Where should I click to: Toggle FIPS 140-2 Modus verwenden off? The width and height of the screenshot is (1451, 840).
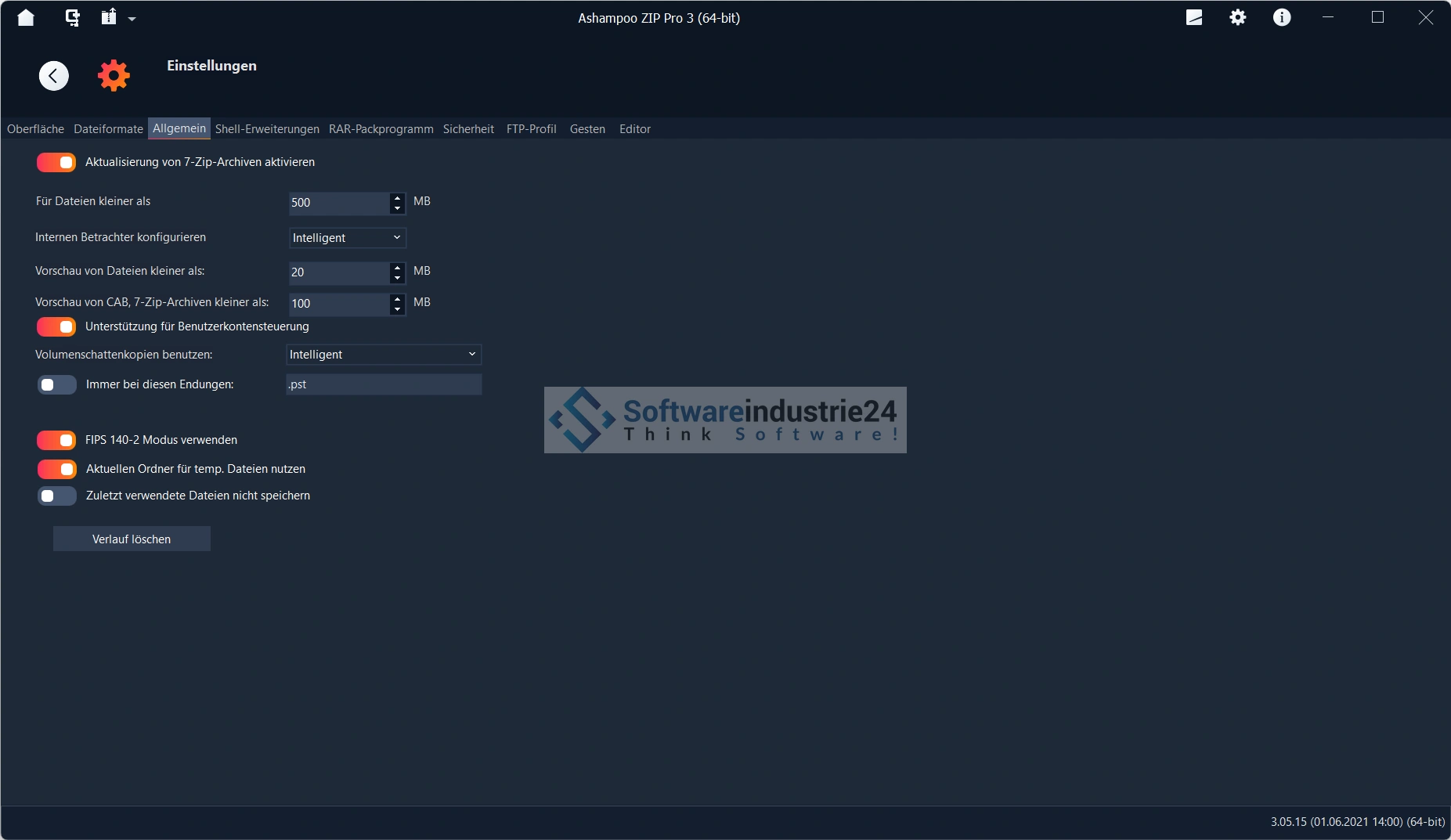click(x=56, y=440)
